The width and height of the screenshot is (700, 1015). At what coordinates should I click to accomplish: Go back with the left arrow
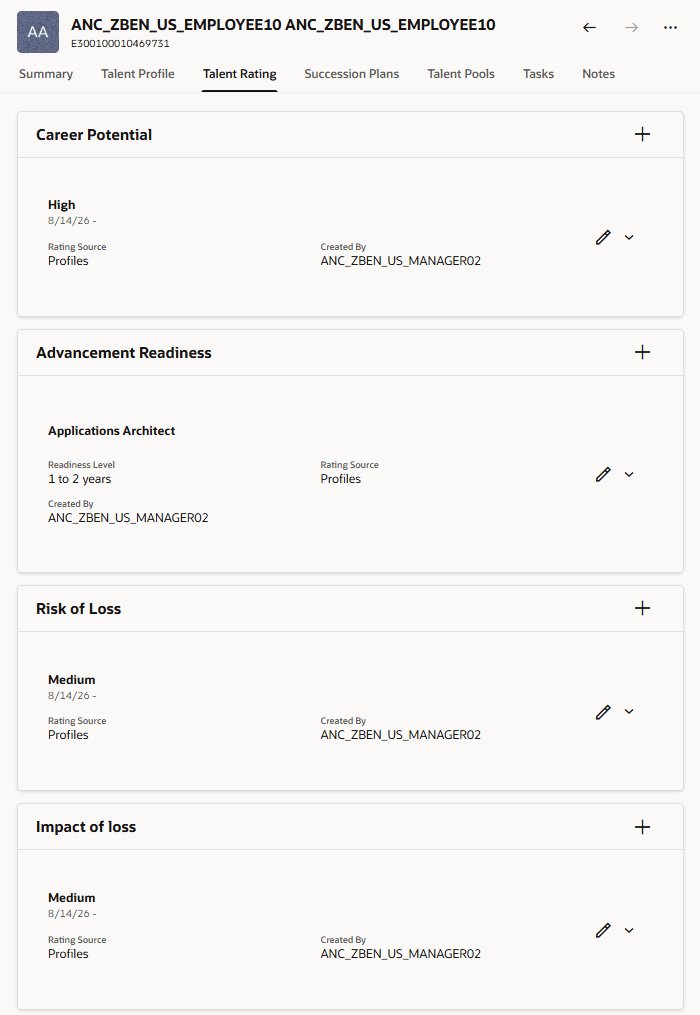(x=589, y=27)
